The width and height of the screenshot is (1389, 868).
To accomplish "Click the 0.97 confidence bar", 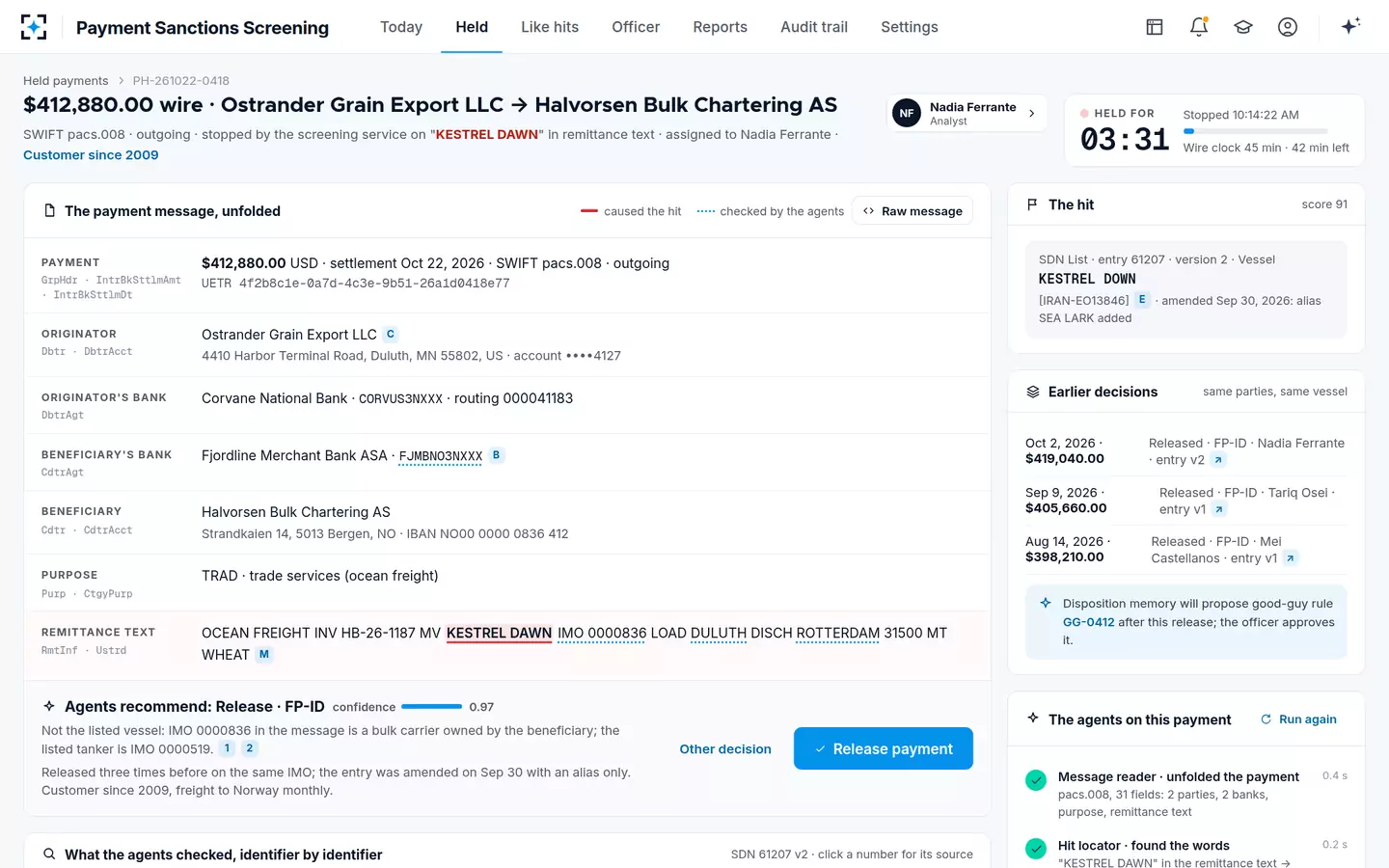I will 431,707.
